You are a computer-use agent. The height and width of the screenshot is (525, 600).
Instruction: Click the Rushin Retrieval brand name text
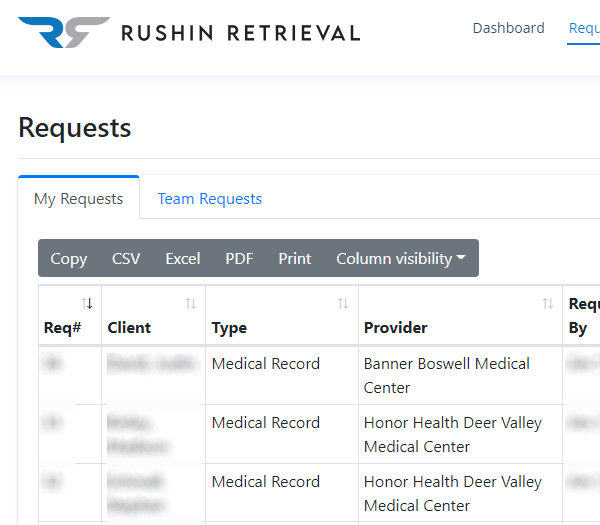[240, 33]
